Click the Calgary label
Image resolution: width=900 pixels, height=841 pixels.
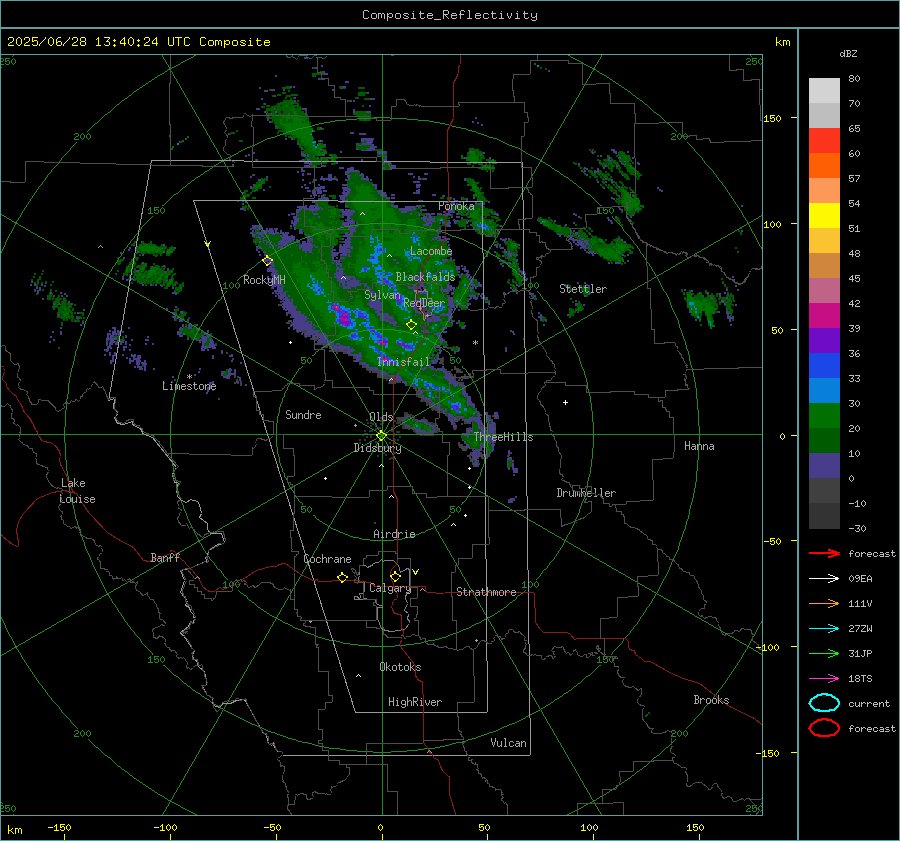click(x=390, y=588)
